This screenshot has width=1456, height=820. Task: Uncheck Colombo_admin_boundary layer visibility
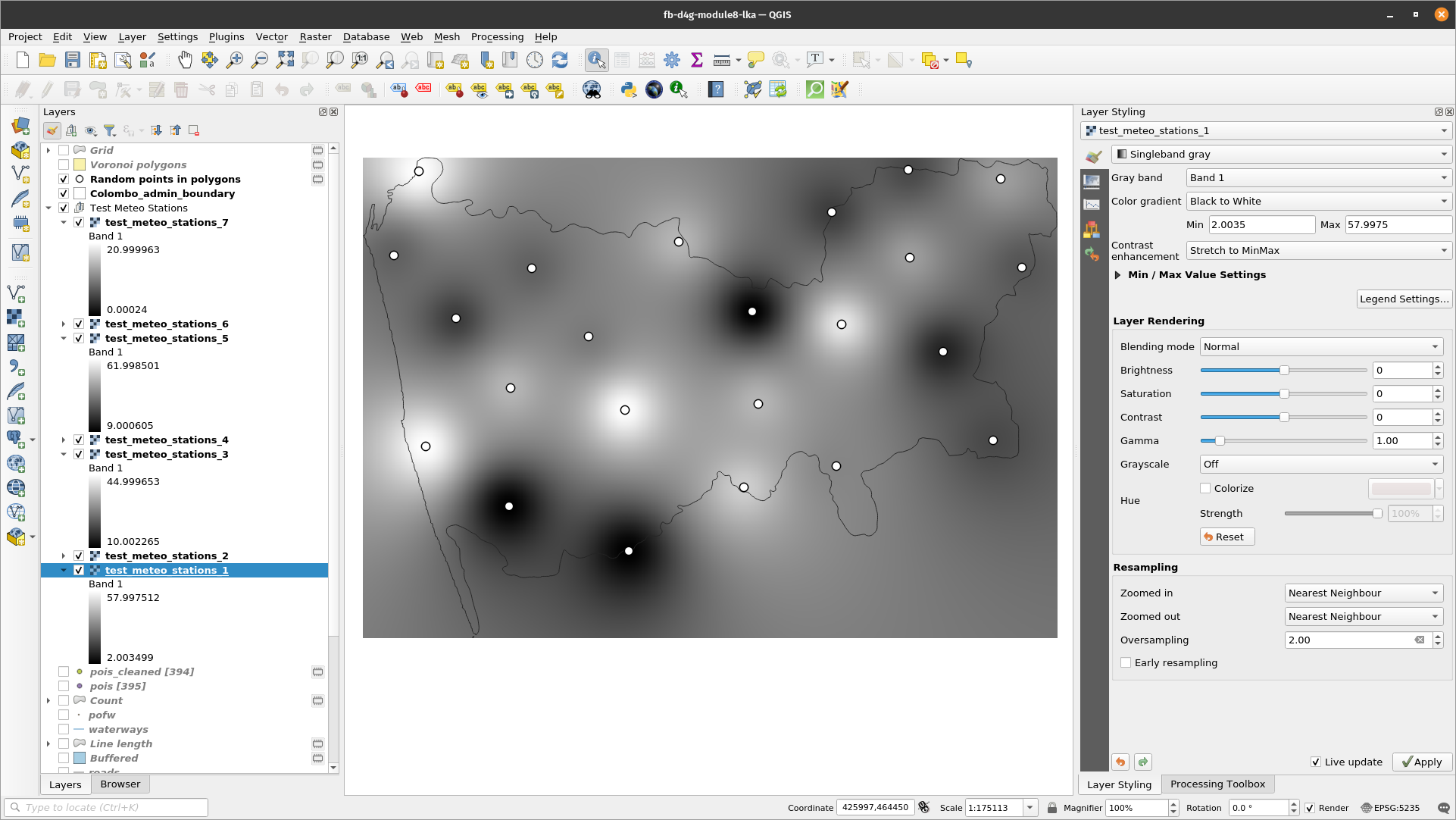[x=64, y=193]
